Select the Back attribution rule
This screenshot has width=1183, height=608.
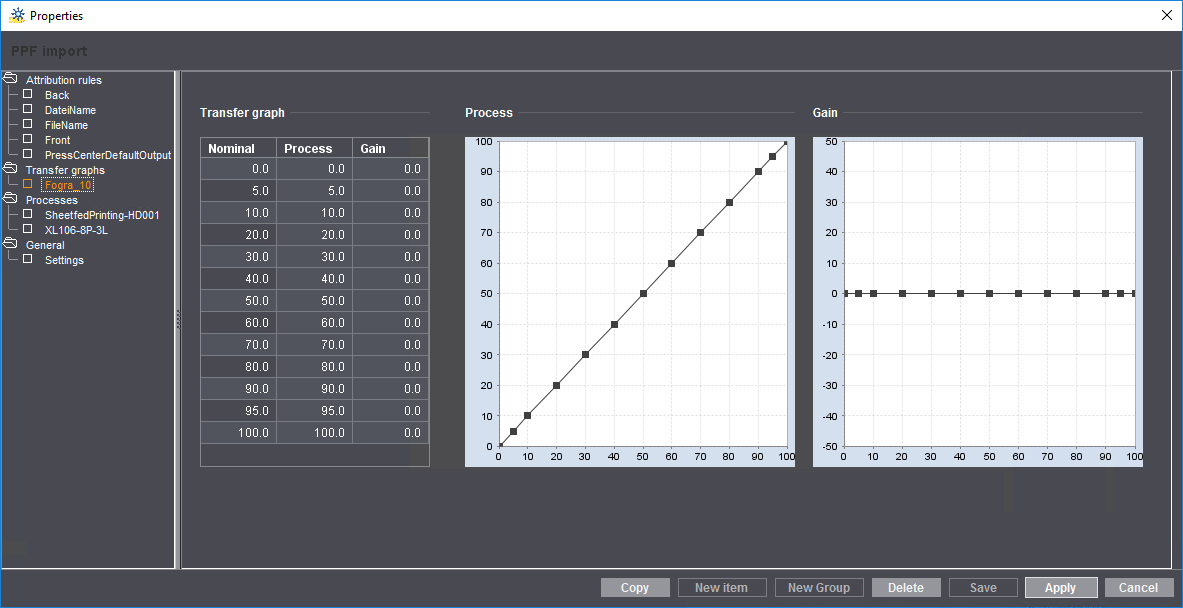57,95
